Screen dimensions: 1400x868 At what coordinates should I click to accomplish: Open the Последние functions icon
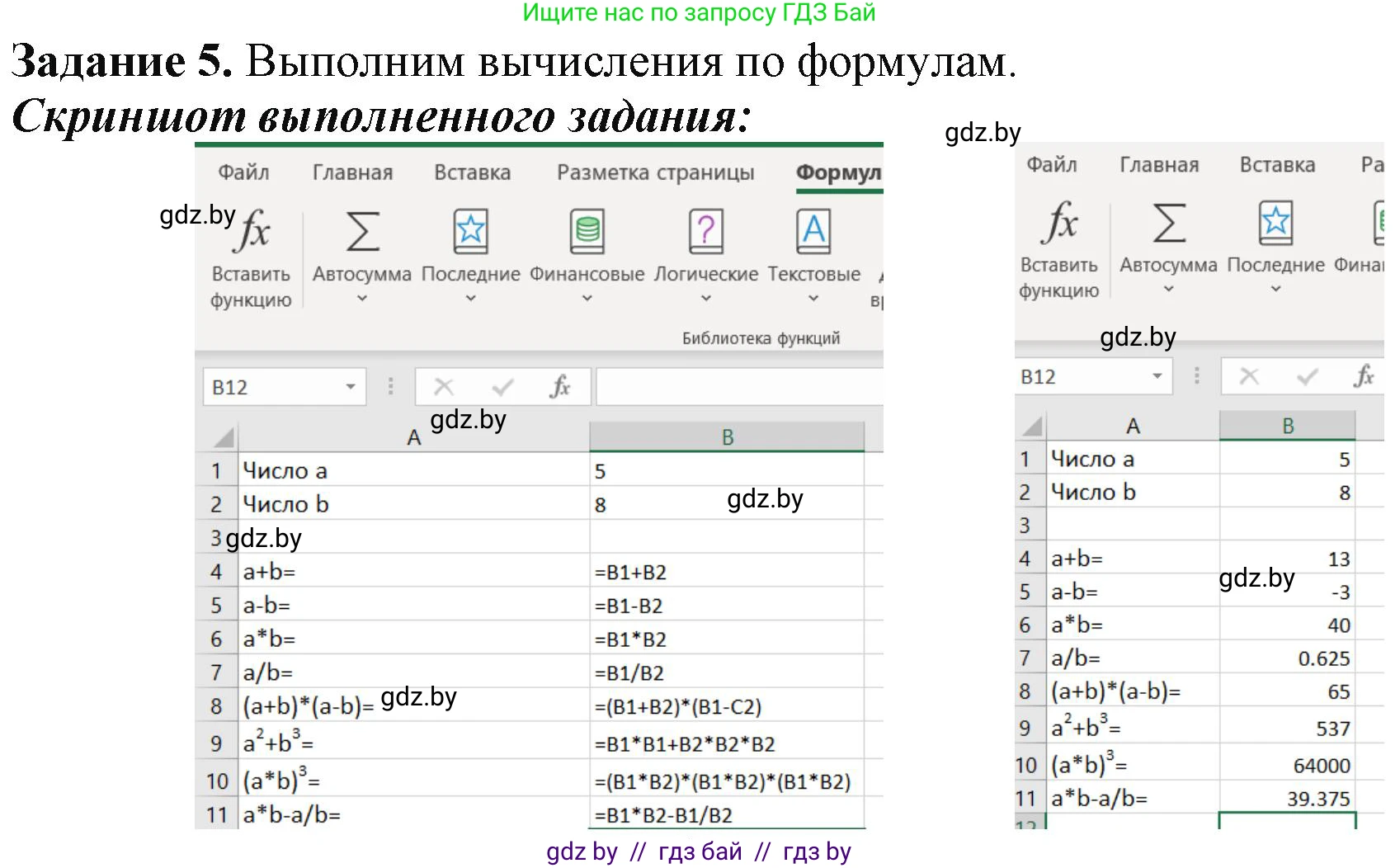[470, 234]
